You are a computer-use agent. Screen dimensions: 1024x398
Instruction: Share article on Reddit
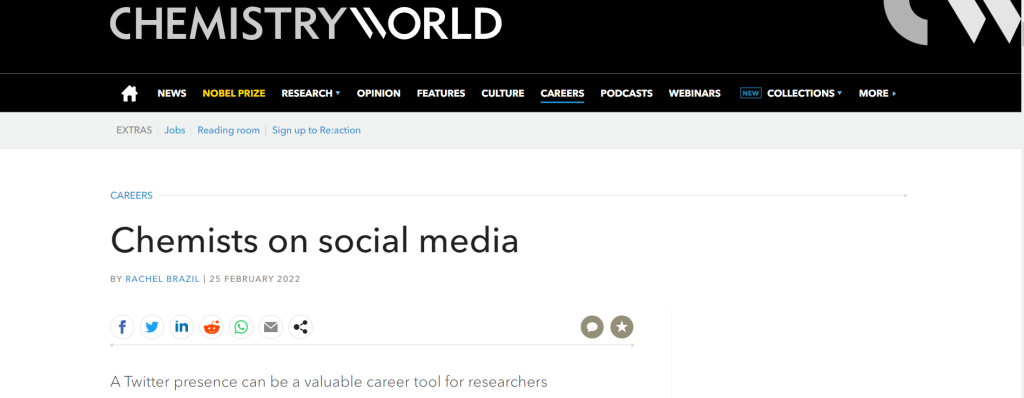point(212,327)
